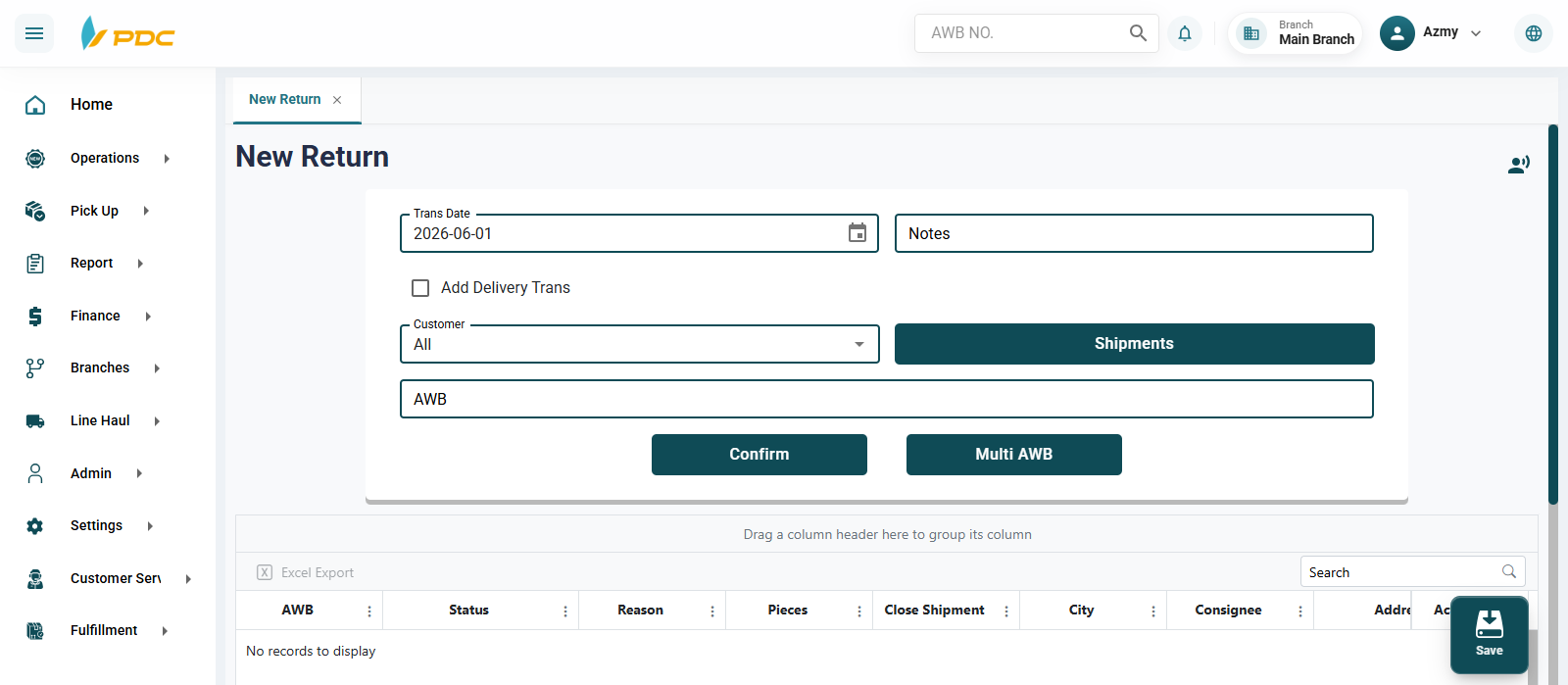This screenshot has height=685, width=1568.
Task: Click the calendar icon in Trans Date
Action: click(857, 233)
